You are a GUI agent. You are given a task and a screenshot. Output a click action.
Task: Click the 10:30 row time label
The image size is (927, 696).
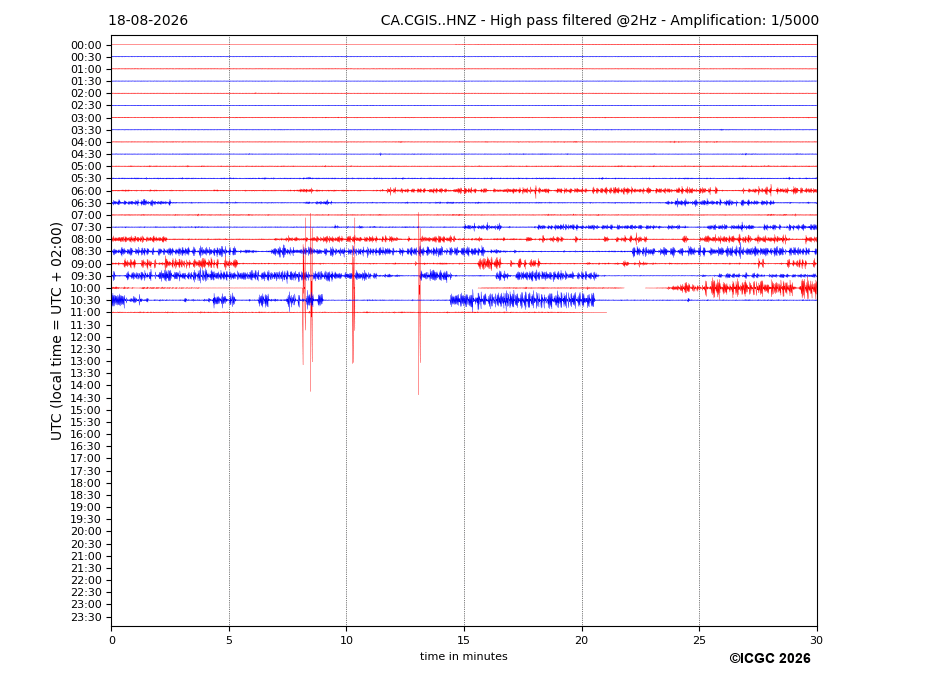pos(86,300)
